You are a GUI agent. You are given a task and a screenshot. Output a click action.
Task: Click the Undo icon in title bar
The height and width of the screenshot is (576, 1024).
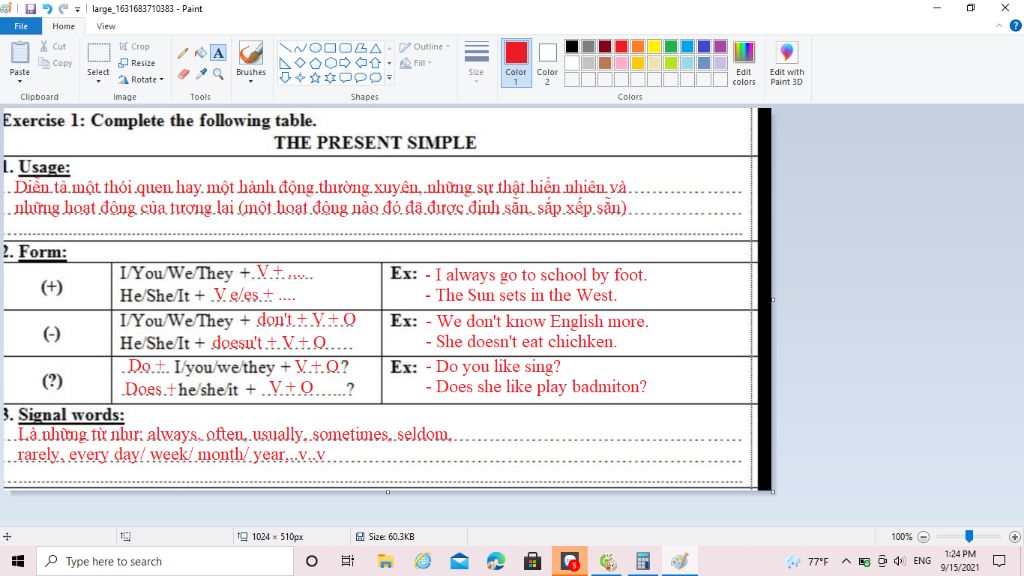(47, 8)
